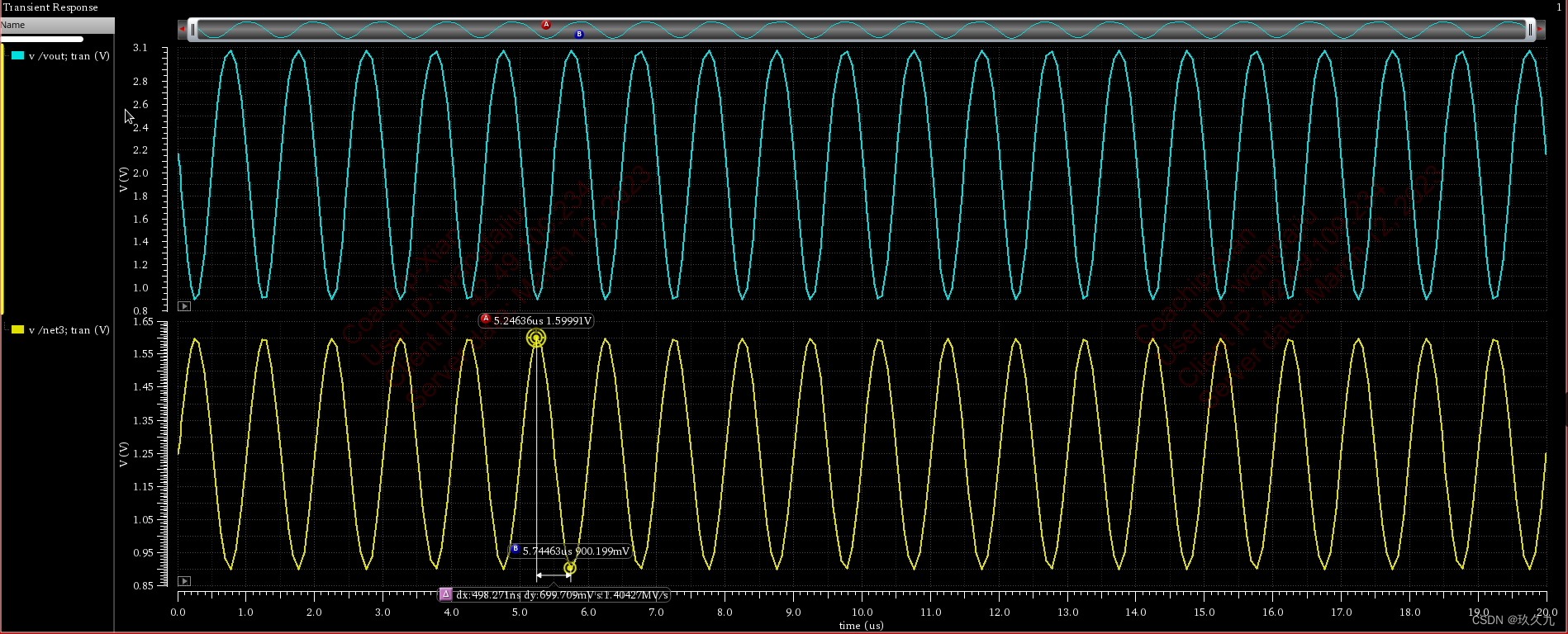
Task: Select marker A label '5.24636us 1.59991V'
Action: click(543, 321)
